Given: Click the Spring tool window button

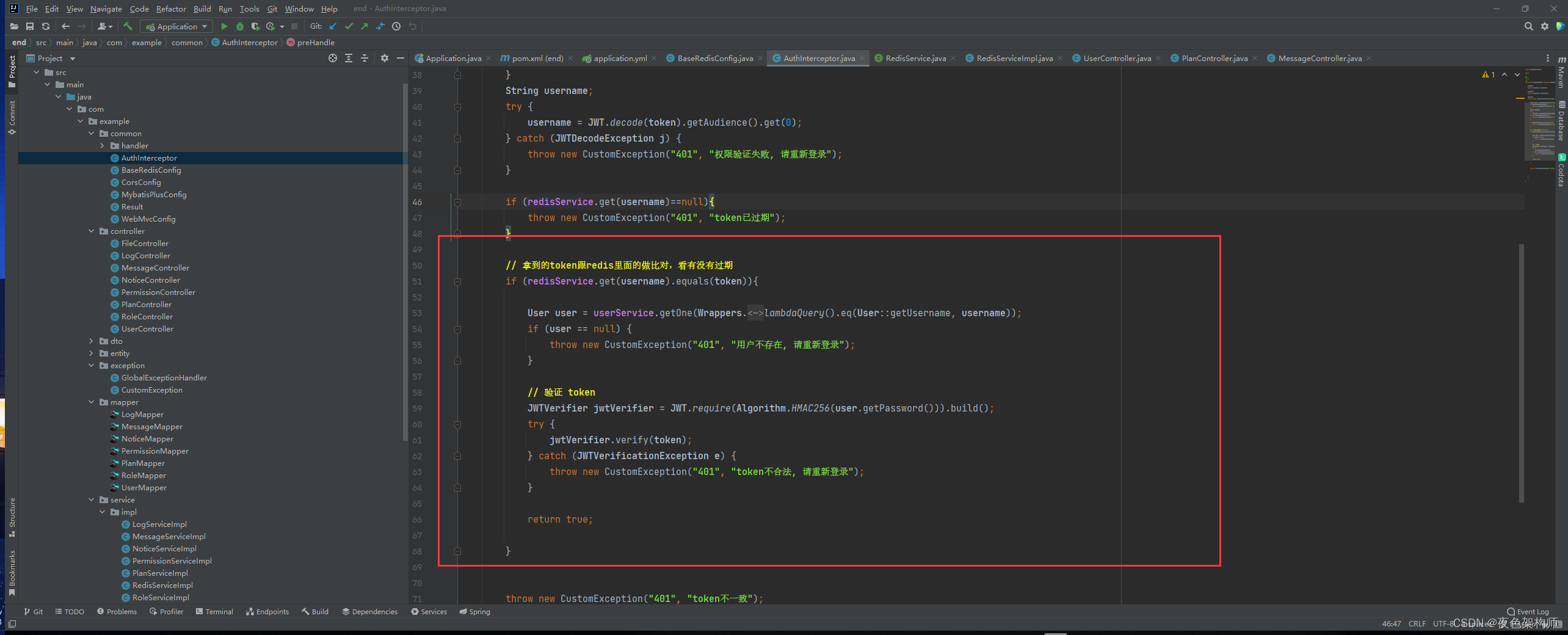Looking at the screenshot, I should click(474, 611).
